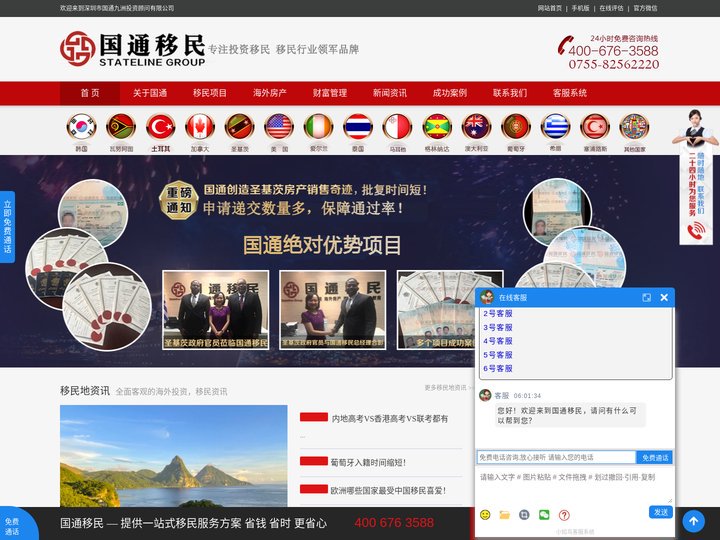720x540 pixels.
Task: Click the South Korea (韩国) flag icon
Action: [81, 127]
